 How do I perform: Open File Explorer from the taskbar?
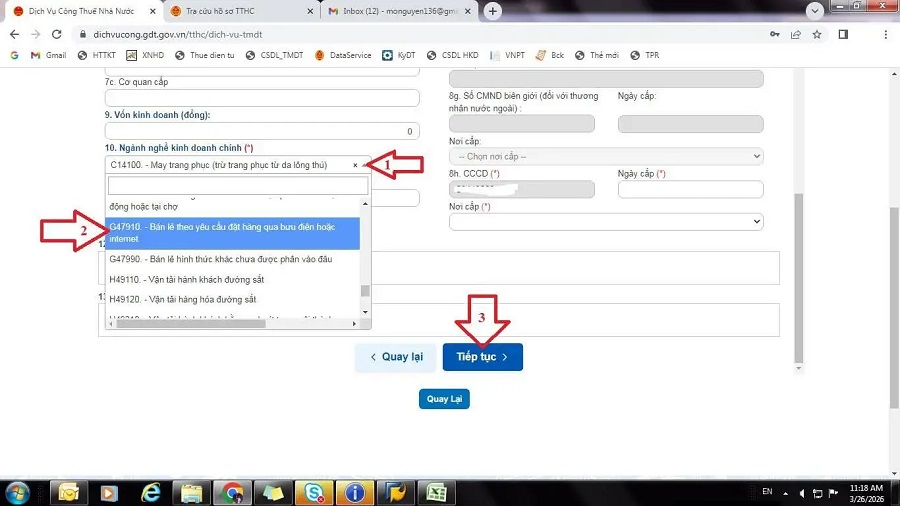pos(192,493)
